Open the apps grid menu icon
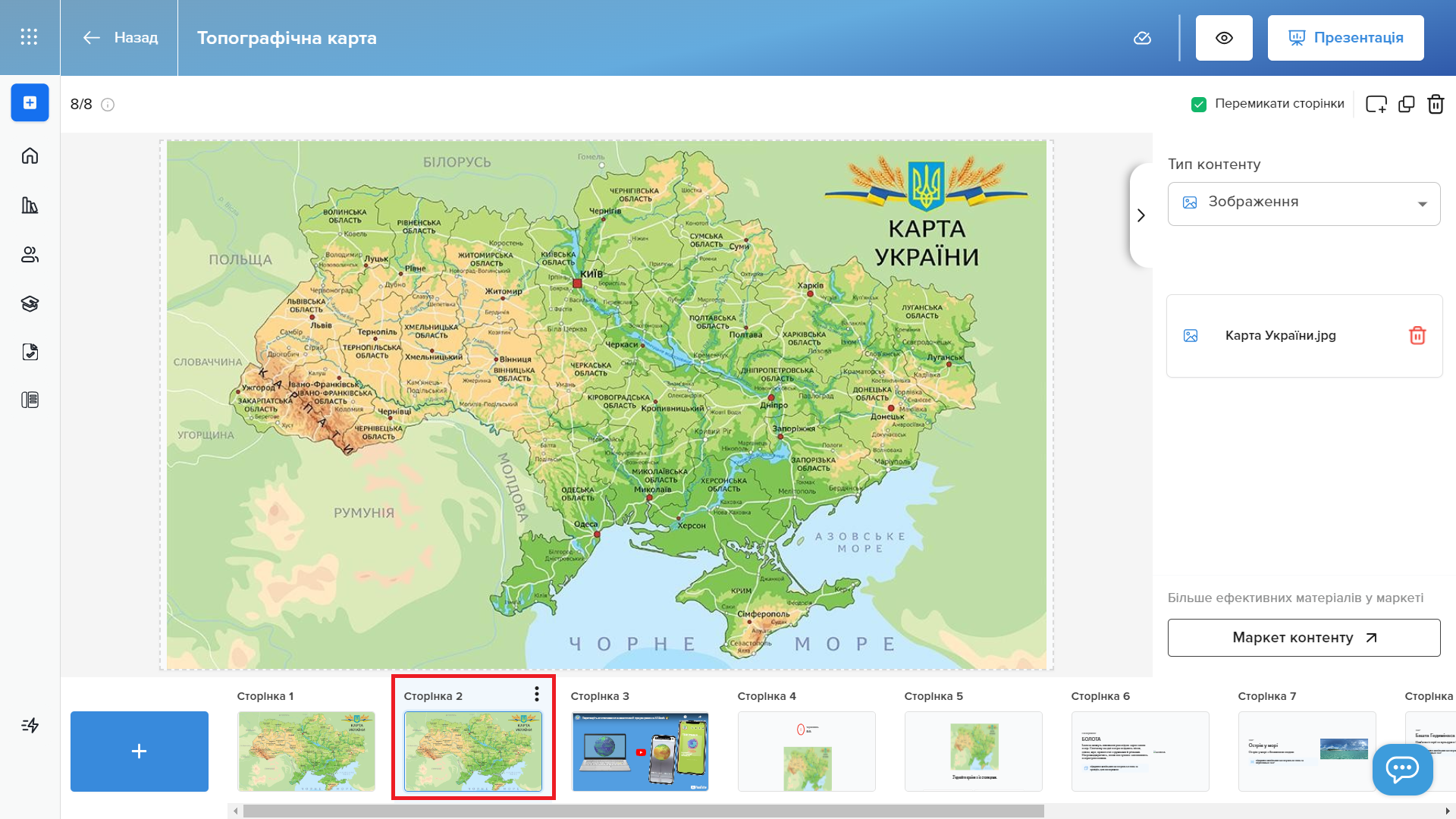Viewport: 1456px width, 819px height. click(29, 37)
